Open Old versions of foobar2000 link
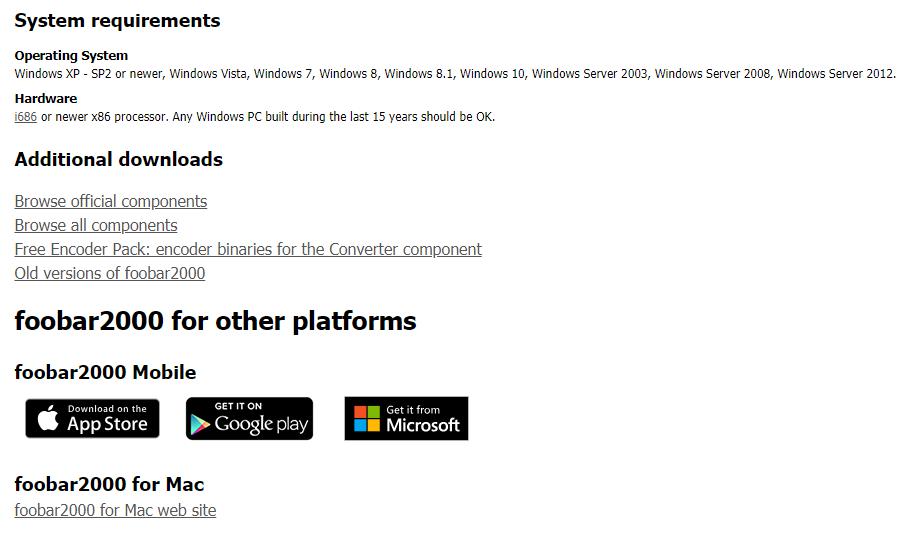Screen dimensions: 923x533 (109, 273)
